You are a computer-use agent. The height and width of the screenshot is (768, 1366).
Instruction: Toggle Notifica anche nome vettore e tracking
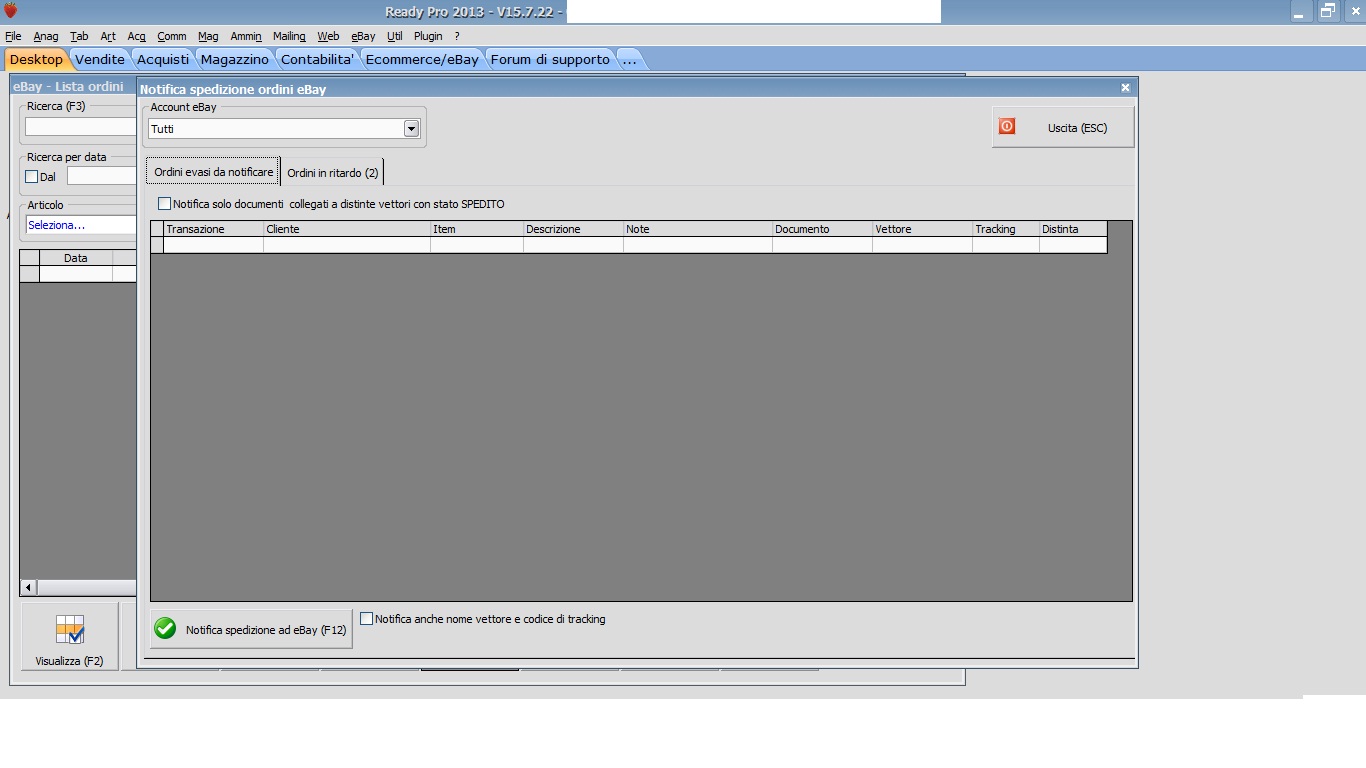[x=366, y=619]
